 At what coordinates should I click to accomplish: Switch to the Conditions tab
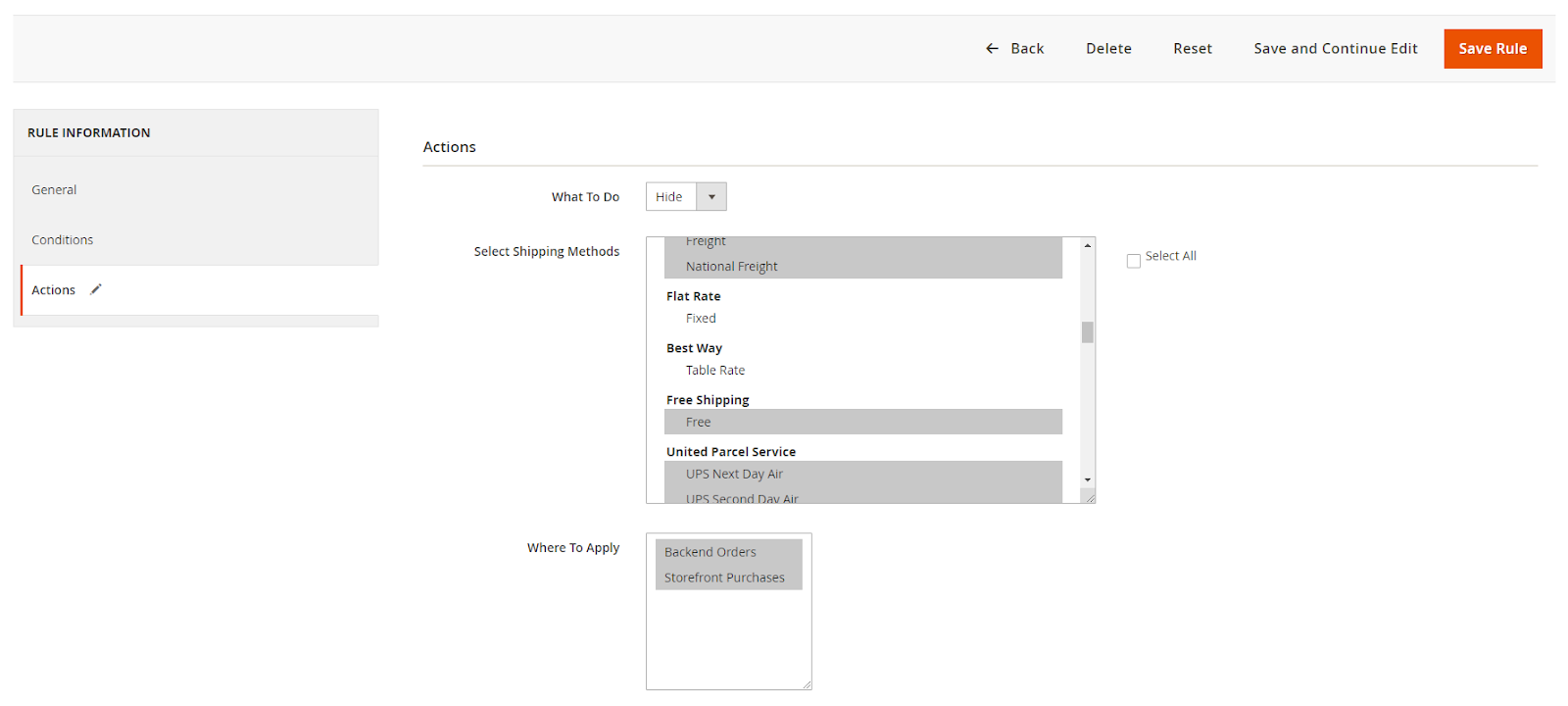point(63,240)
